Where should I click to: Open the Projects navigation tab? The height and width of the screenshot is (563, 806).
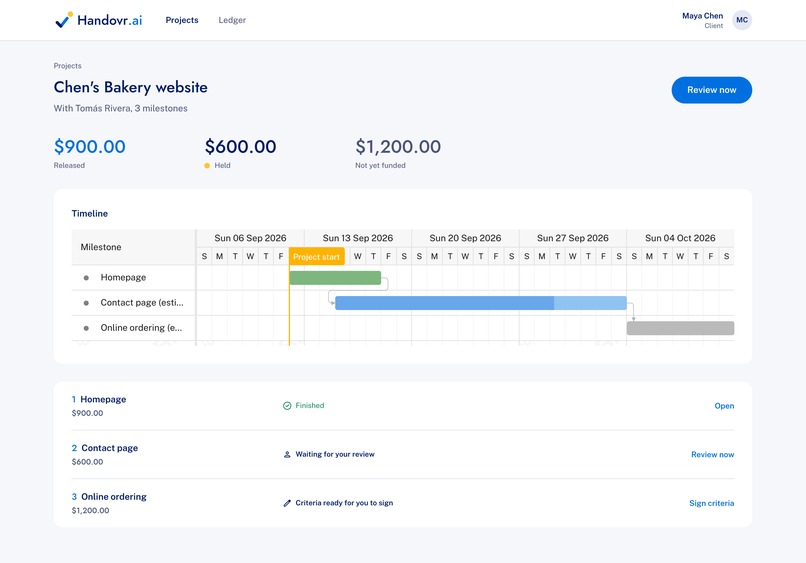coord(182,20)
